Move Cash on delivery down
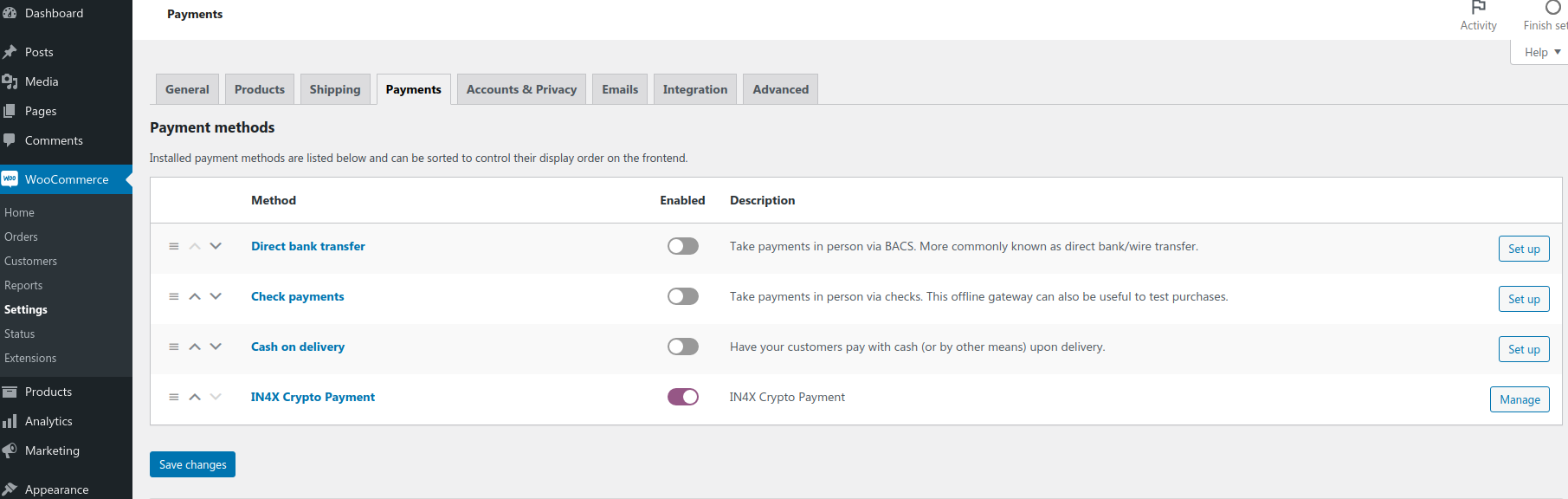Screen dimensions: 1568x499 216,347
